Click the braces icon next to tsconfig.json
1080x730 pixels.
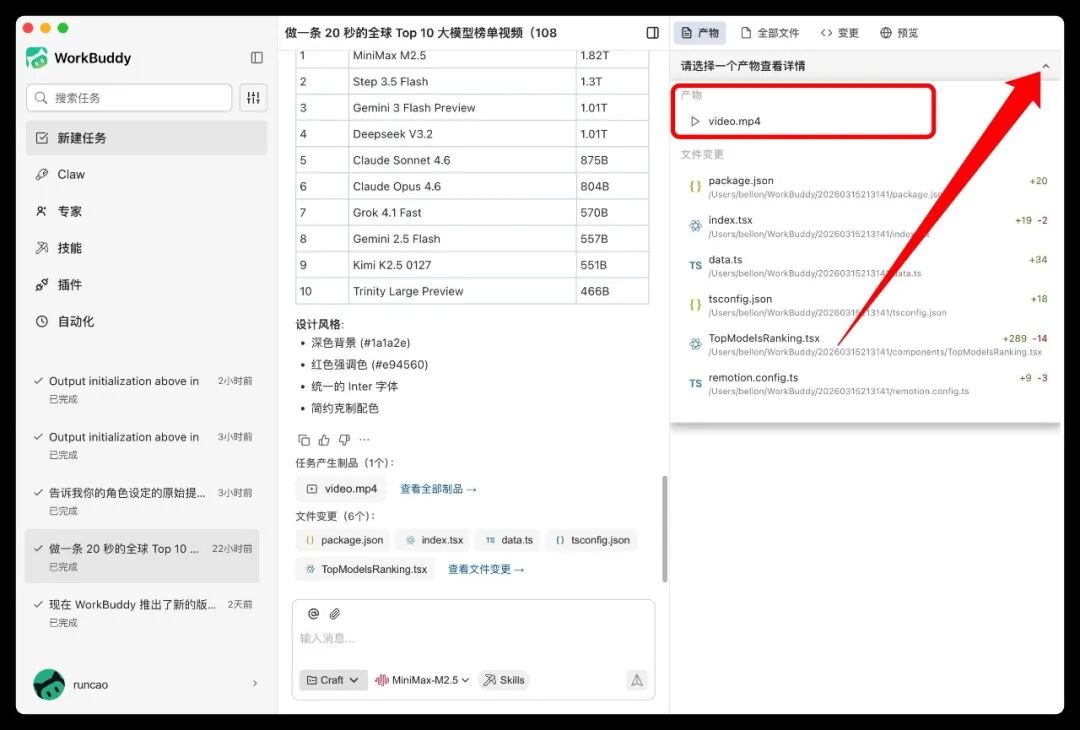pyautogui.click(x=696, y=304)
